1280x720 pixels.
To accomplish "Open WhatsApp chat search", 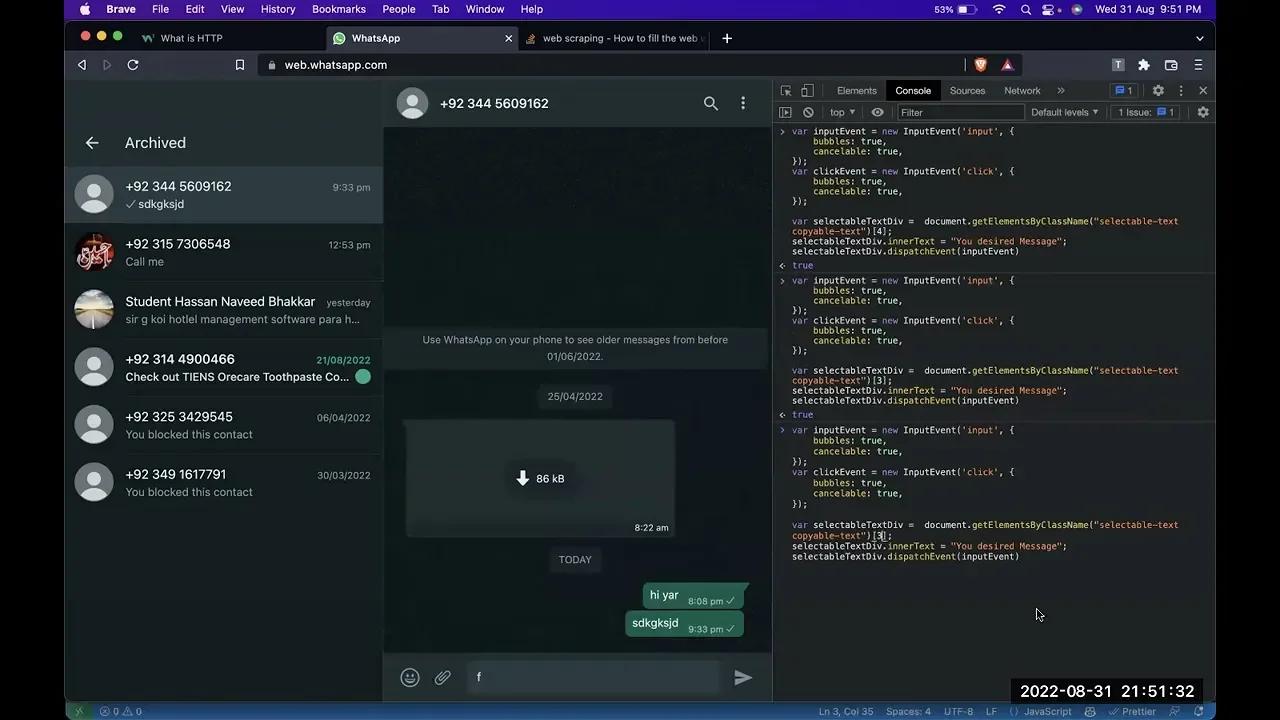I will [710, 103].
